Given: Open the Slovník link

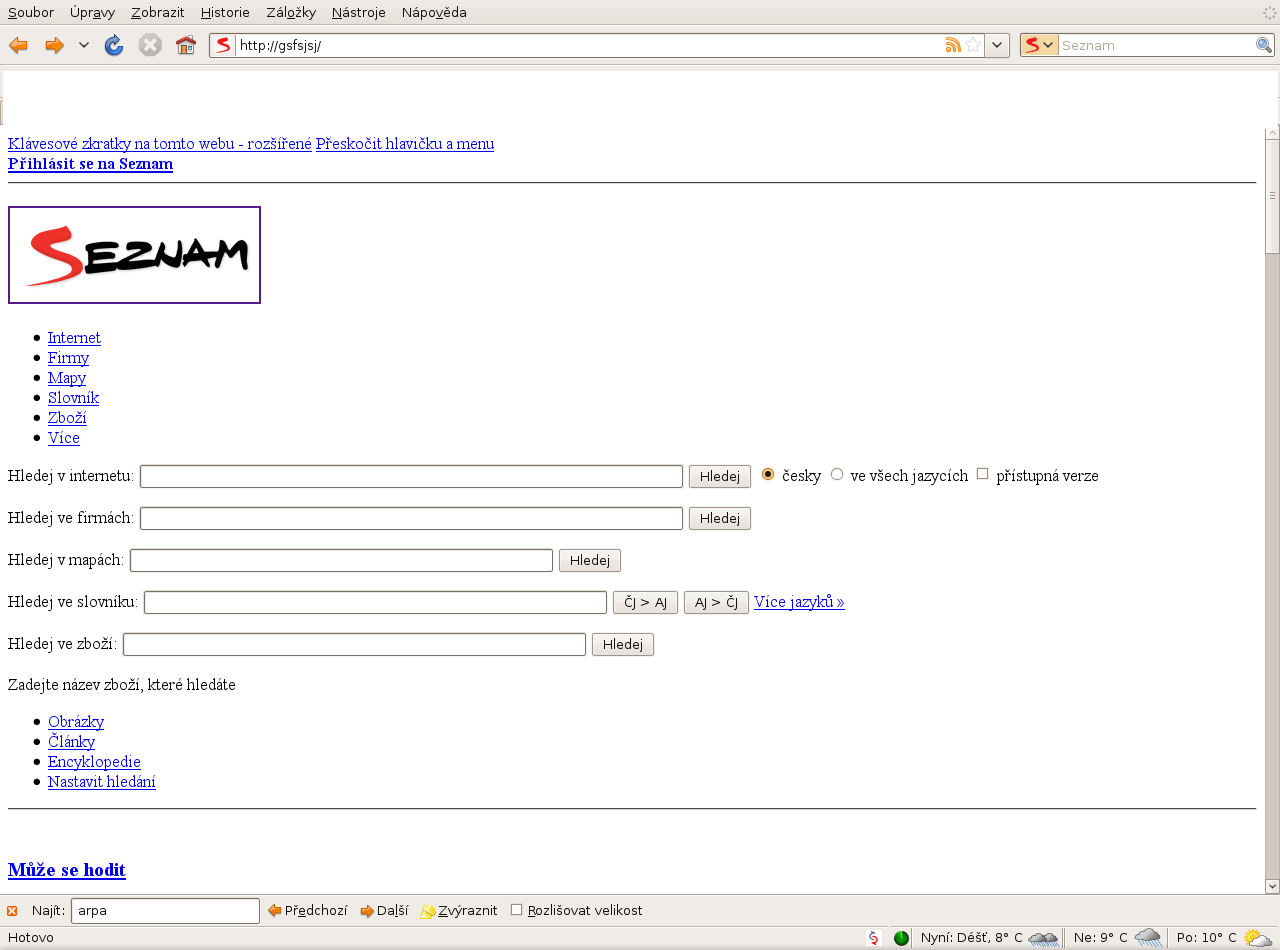Looking at the screenshot, I should coord(73,398).
